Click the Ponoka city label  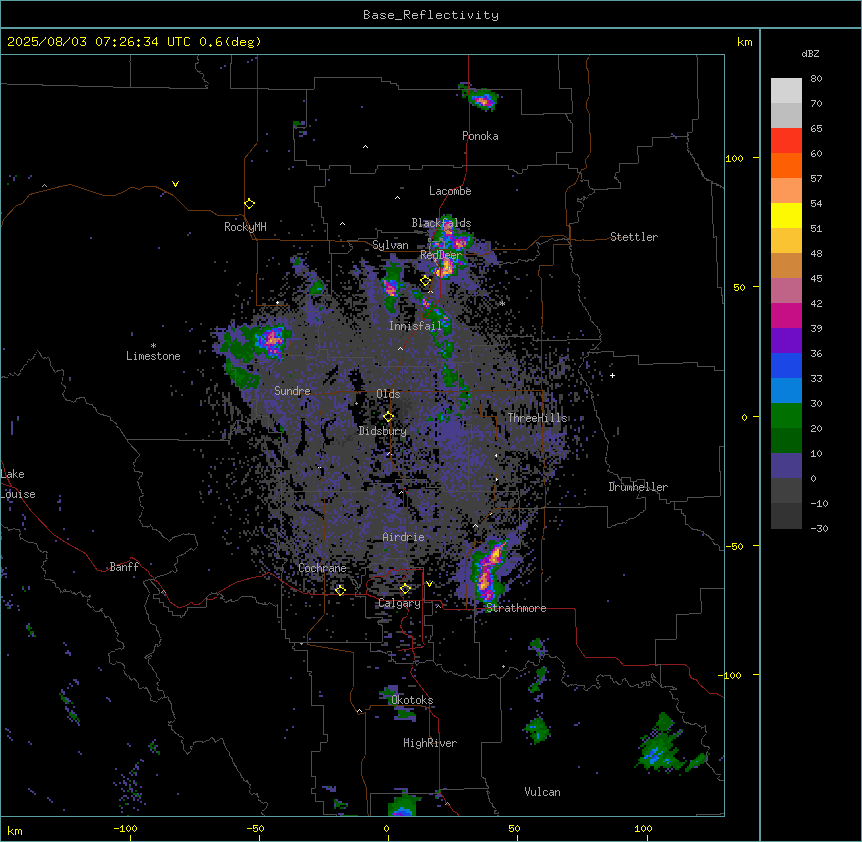(x=480, y=136)
